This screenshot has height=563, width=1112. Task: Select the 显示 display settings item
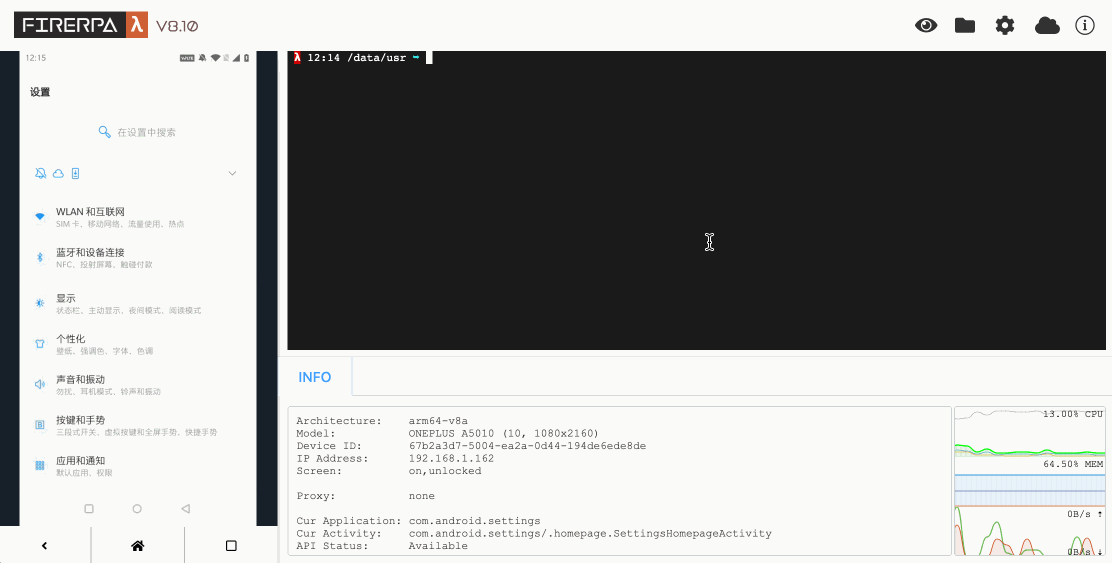click(120, 304)
